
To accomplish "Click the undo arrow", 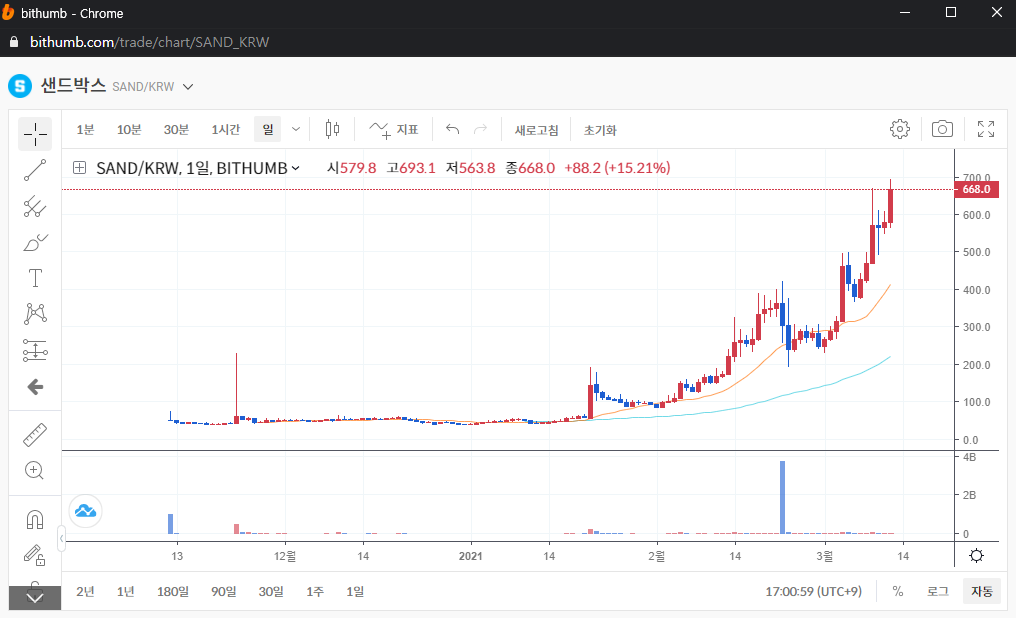I will [x=452, y=130].
